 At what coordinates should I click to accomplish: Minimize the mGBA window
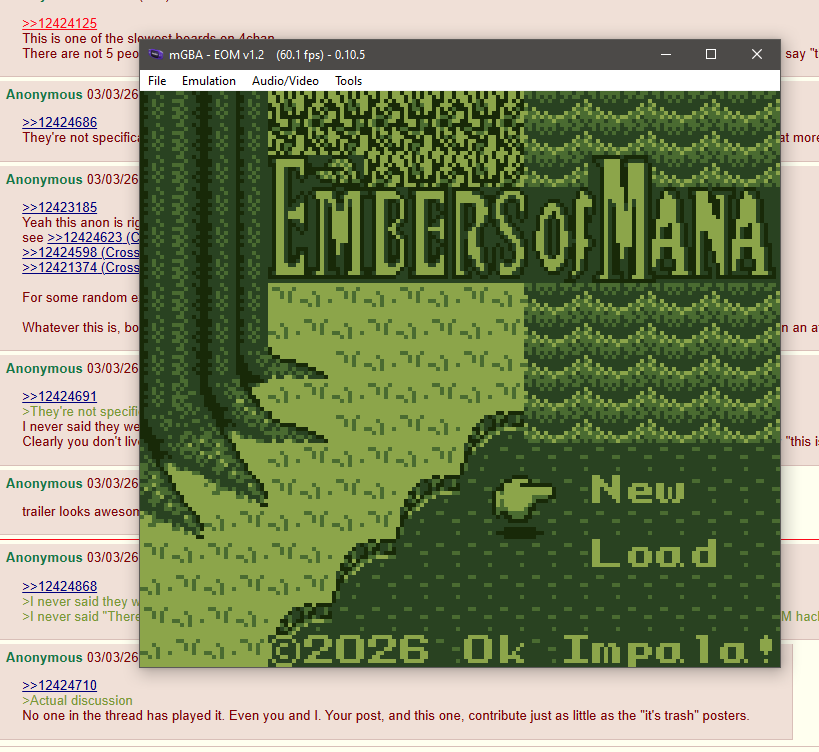[665, 55]
